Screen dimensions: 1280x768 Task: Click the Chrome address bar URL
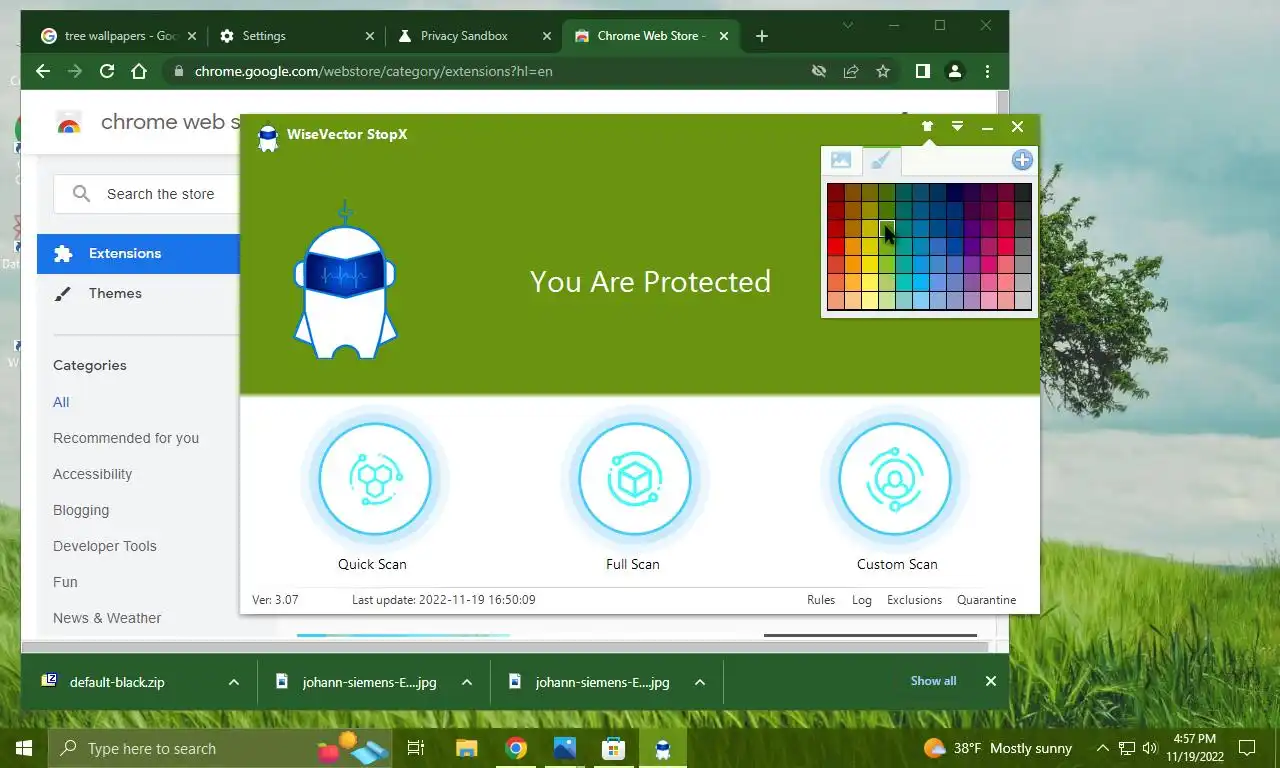tap(373, 71)
